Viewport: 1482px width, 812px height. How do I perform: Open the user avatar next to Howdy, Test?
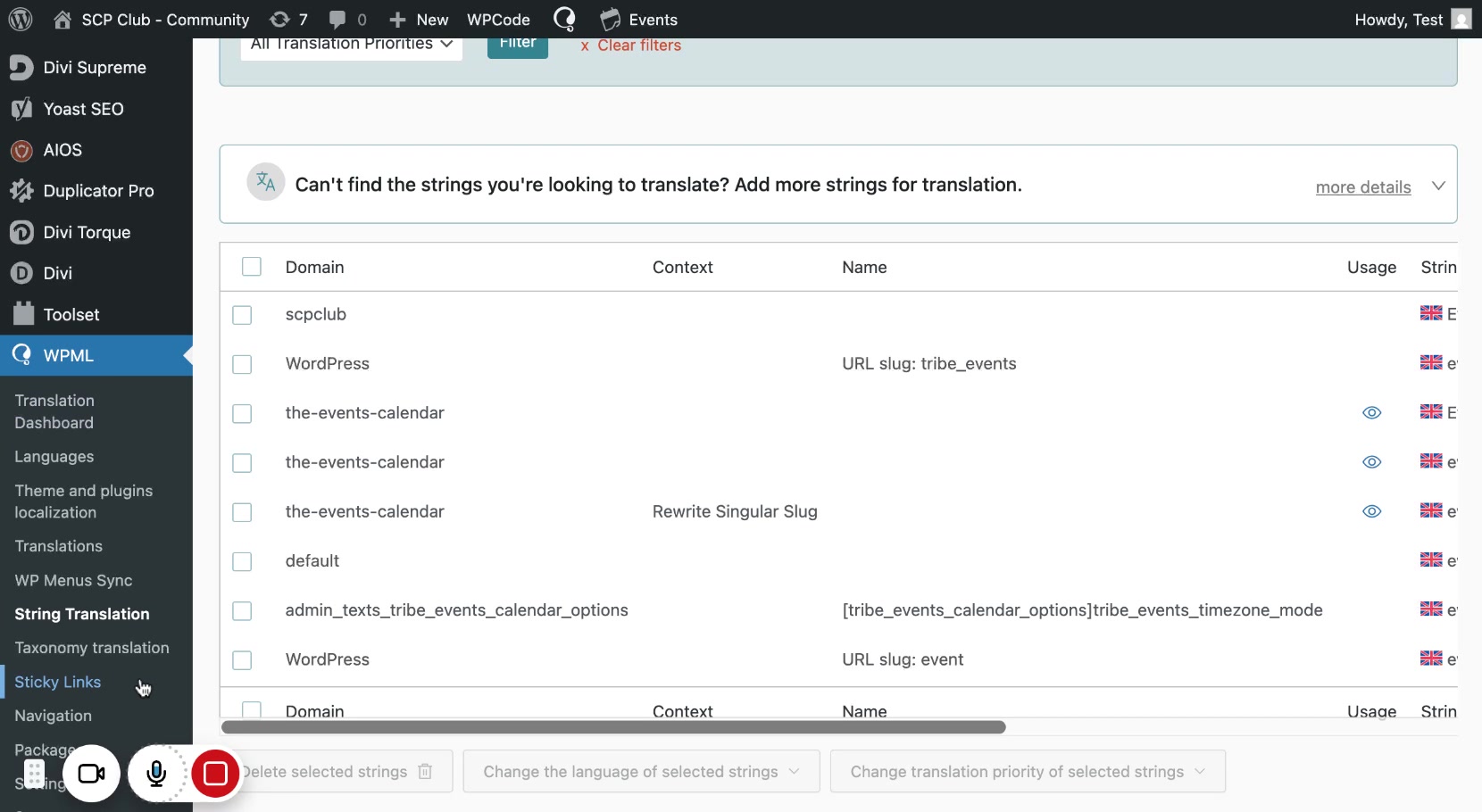(x=1461, y=20)
